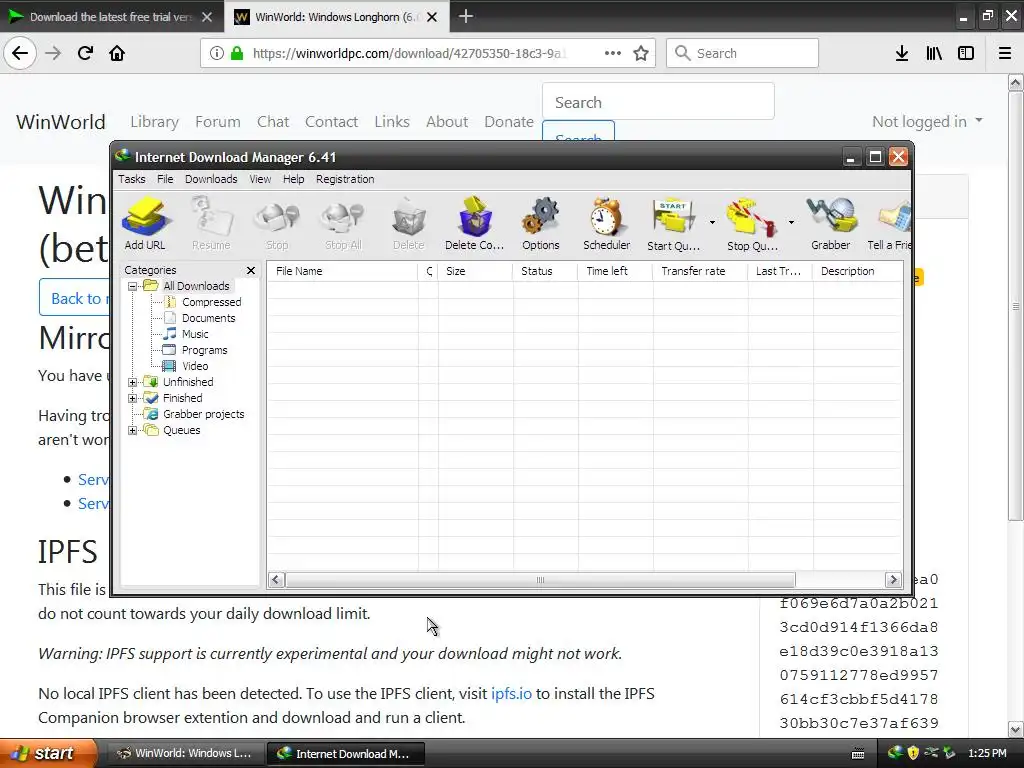
Task: Go back in Firefox
Action: 20,53
